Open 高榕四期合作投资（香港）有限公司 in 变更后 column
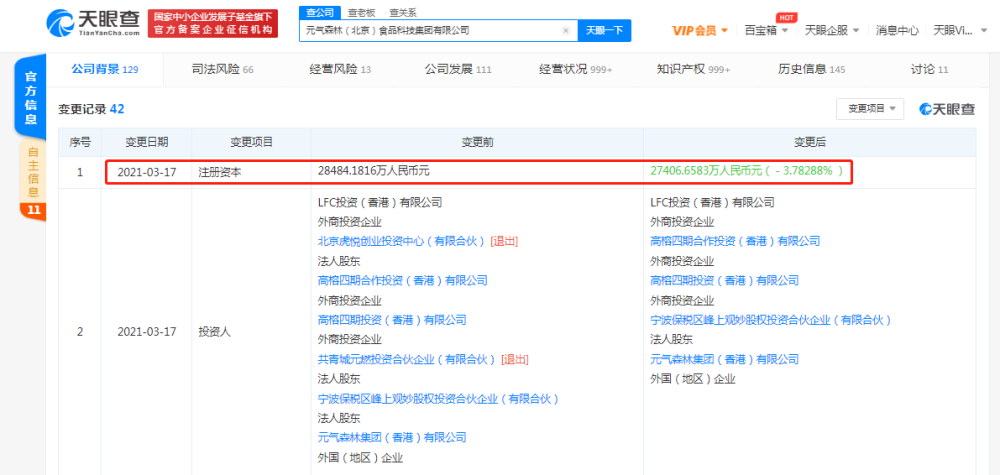 coord(735,242)
